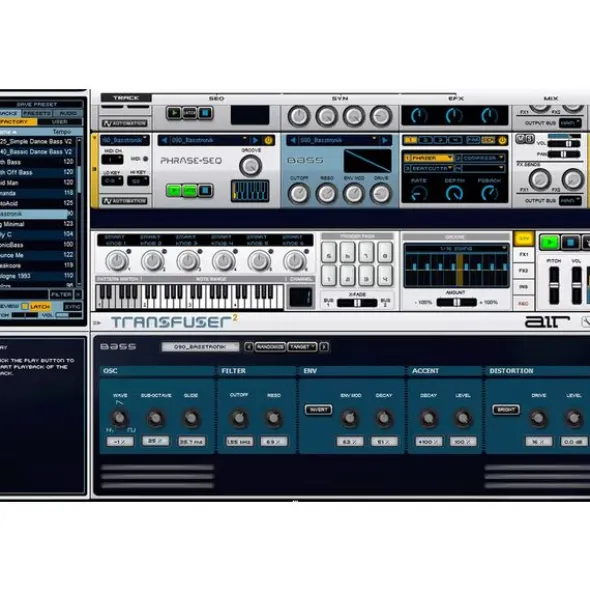Click the Cutoff knob in Bass synth module
The height and width of the screenshot is (591, 590).
(299, 193)
